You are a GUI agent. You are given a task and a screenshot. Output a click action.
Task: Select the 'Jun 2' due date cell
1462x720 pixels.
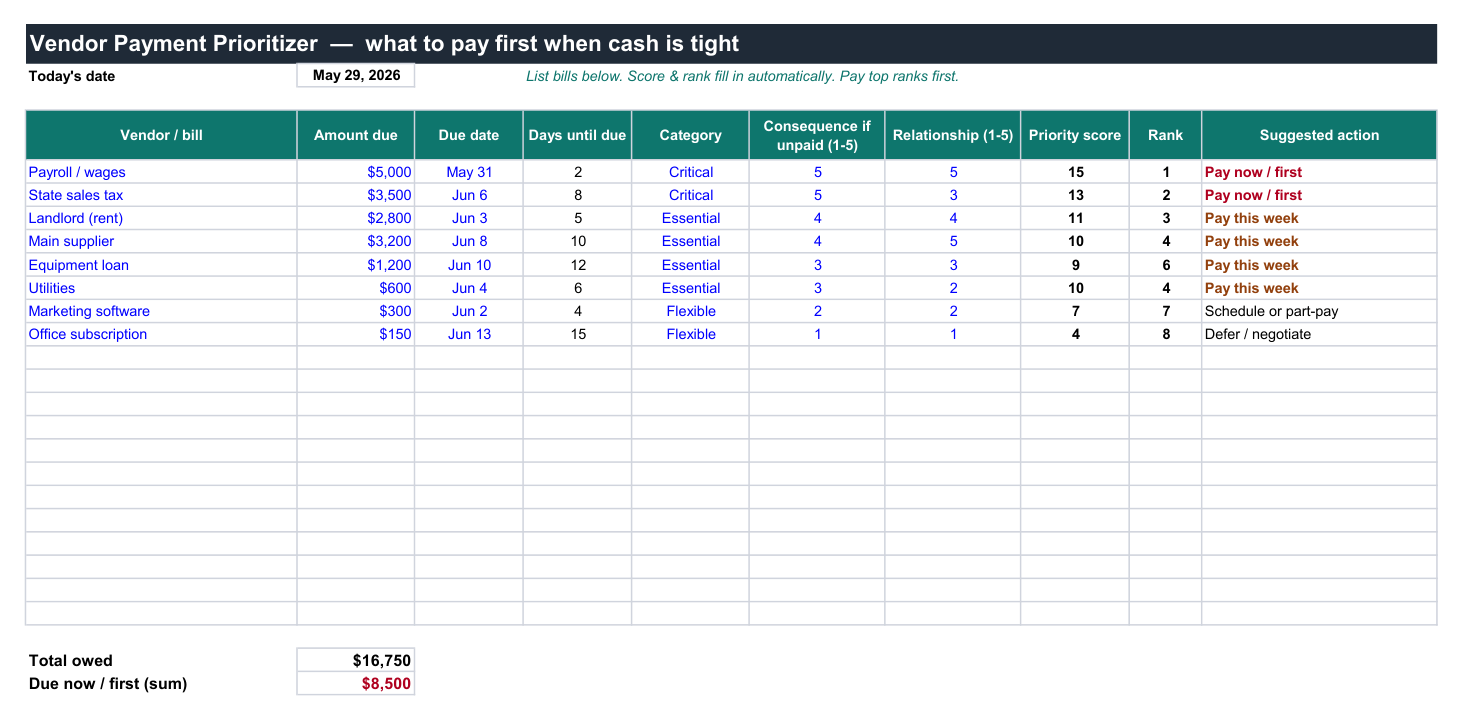point(469,311)
